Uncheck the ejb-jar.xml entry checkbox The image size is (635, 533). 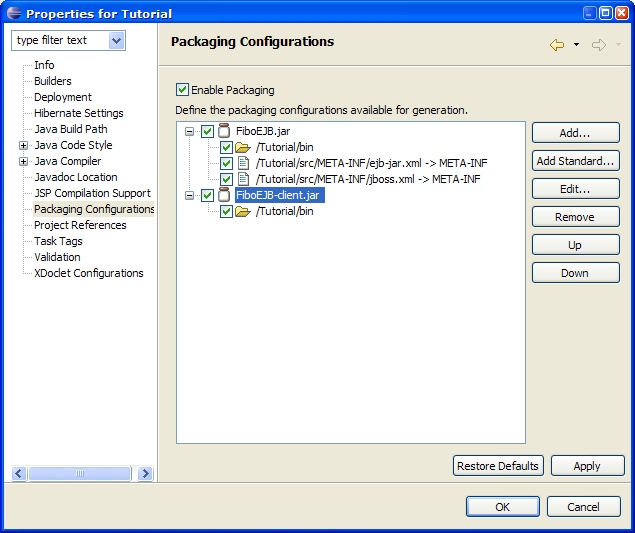click(x=226, y=163)
